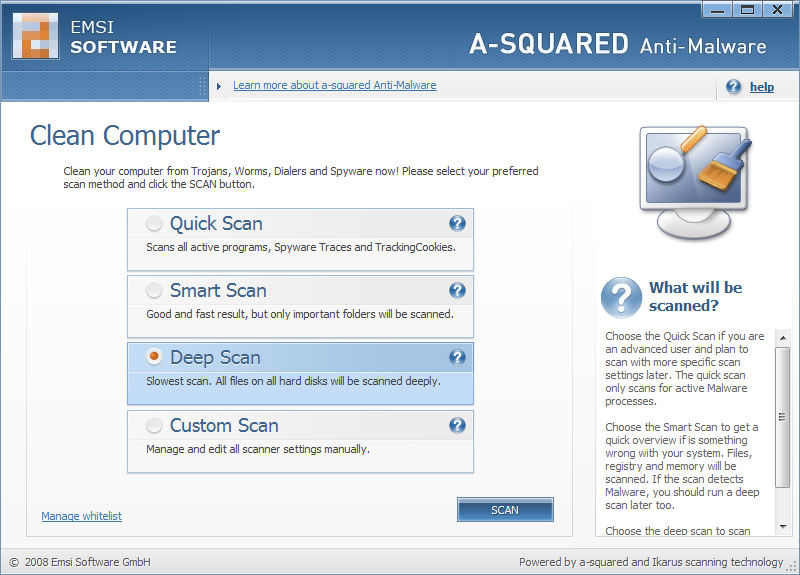The width and height of the screenshot is (800, 575).
Task: Open the Manage whitelist link
Action: pyautogui.click(x=81, y=516)
